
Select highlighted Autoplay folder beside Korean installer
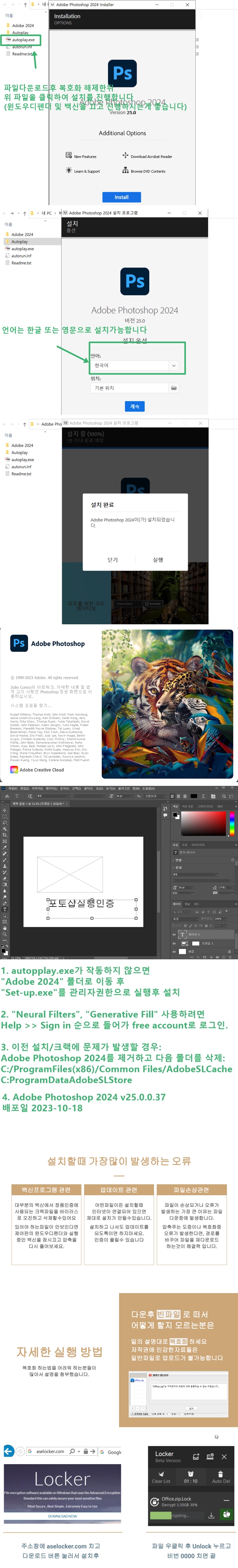click(x=19, y=242)
